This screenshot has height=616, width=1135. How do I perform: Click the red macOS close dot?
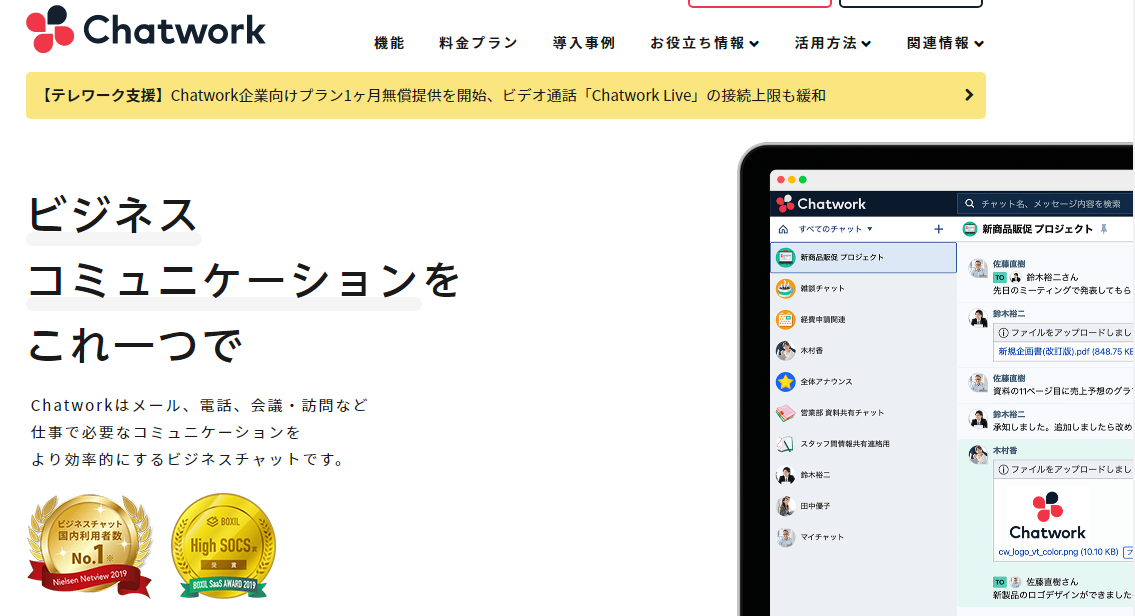tap(780, 180)
